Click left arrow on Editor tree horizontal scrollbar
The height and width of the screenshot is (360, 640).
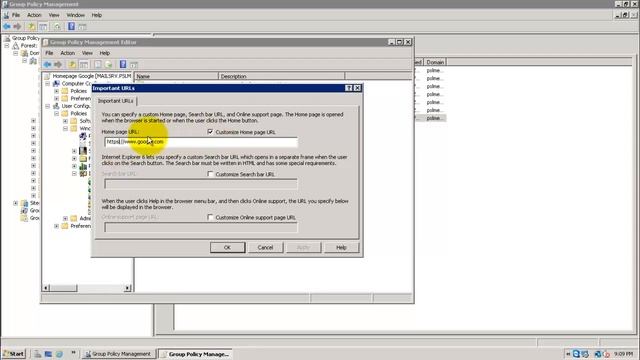pyautogui.click(x=46, y=288)
